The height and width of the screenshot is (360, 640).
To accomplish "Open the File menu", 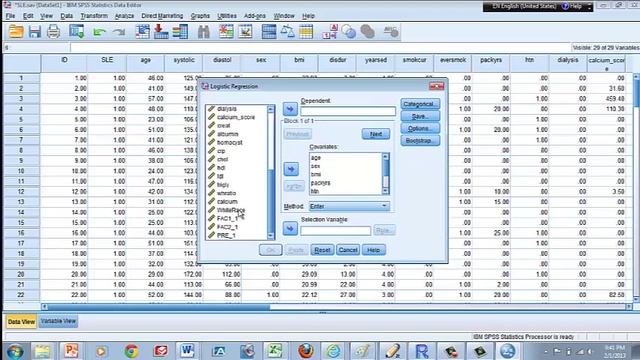I will pyautogui.click(x=11, y=16).
